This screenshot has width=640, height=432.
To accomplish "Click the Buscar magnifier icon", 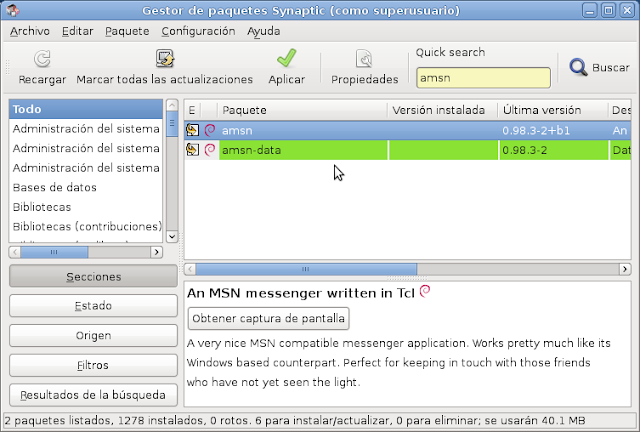I will pyautogui.click(x=578, y=67).
